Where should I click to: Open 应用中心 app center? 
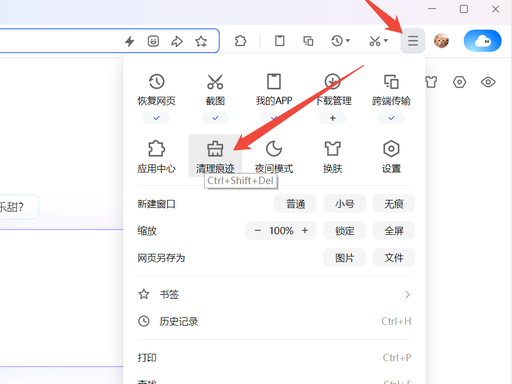pyautogui.click(x=156, y=157)
